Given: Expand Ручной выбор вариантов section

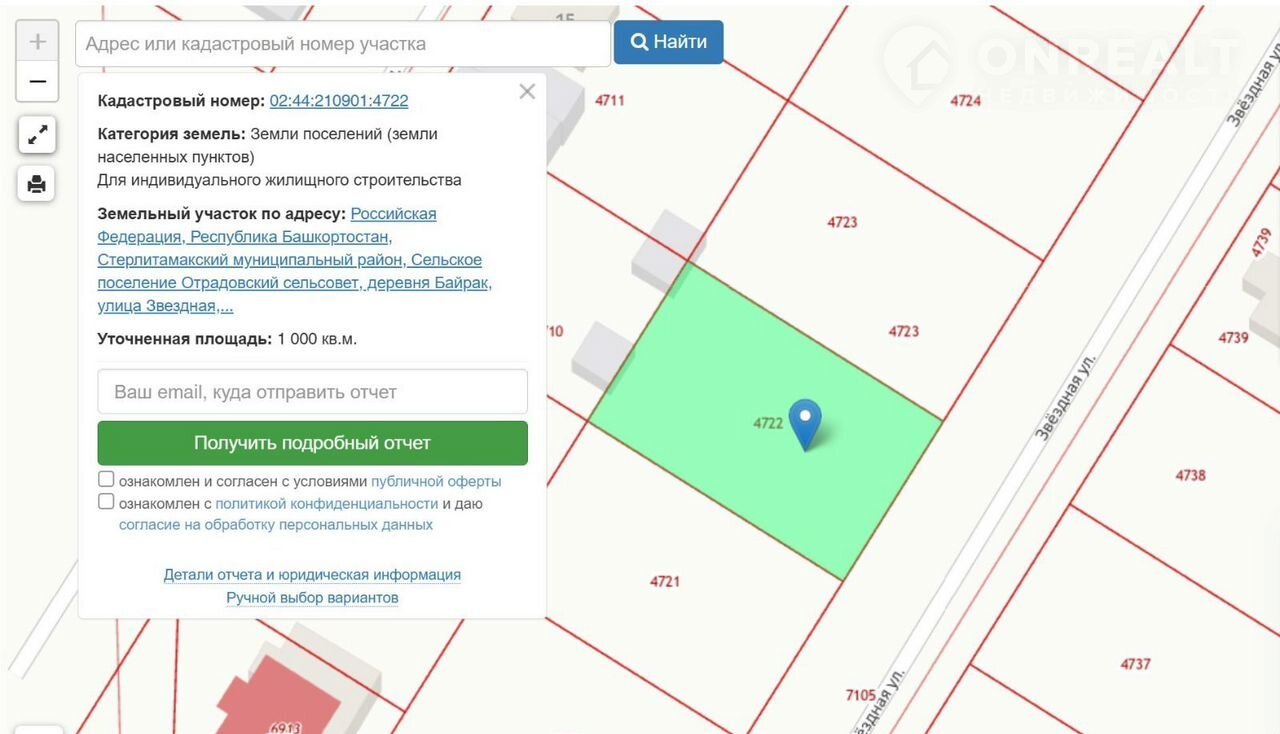Looking at the screenshot, I should coord(312,598).
